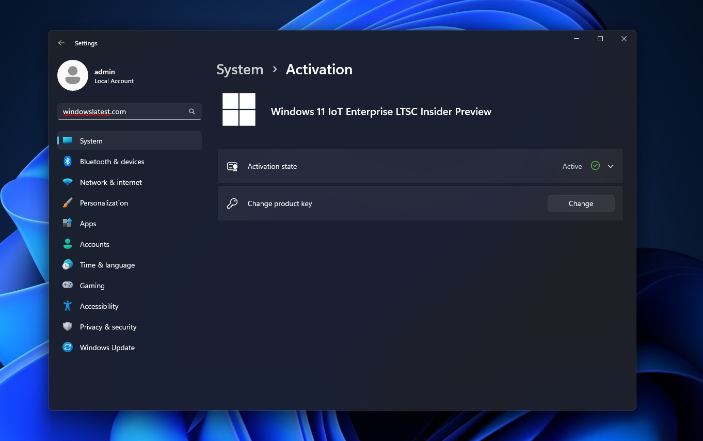The height and width of the screenshot is (441, 703).
Task: Click the admin user avatar picture
Action: click(73, 75)
